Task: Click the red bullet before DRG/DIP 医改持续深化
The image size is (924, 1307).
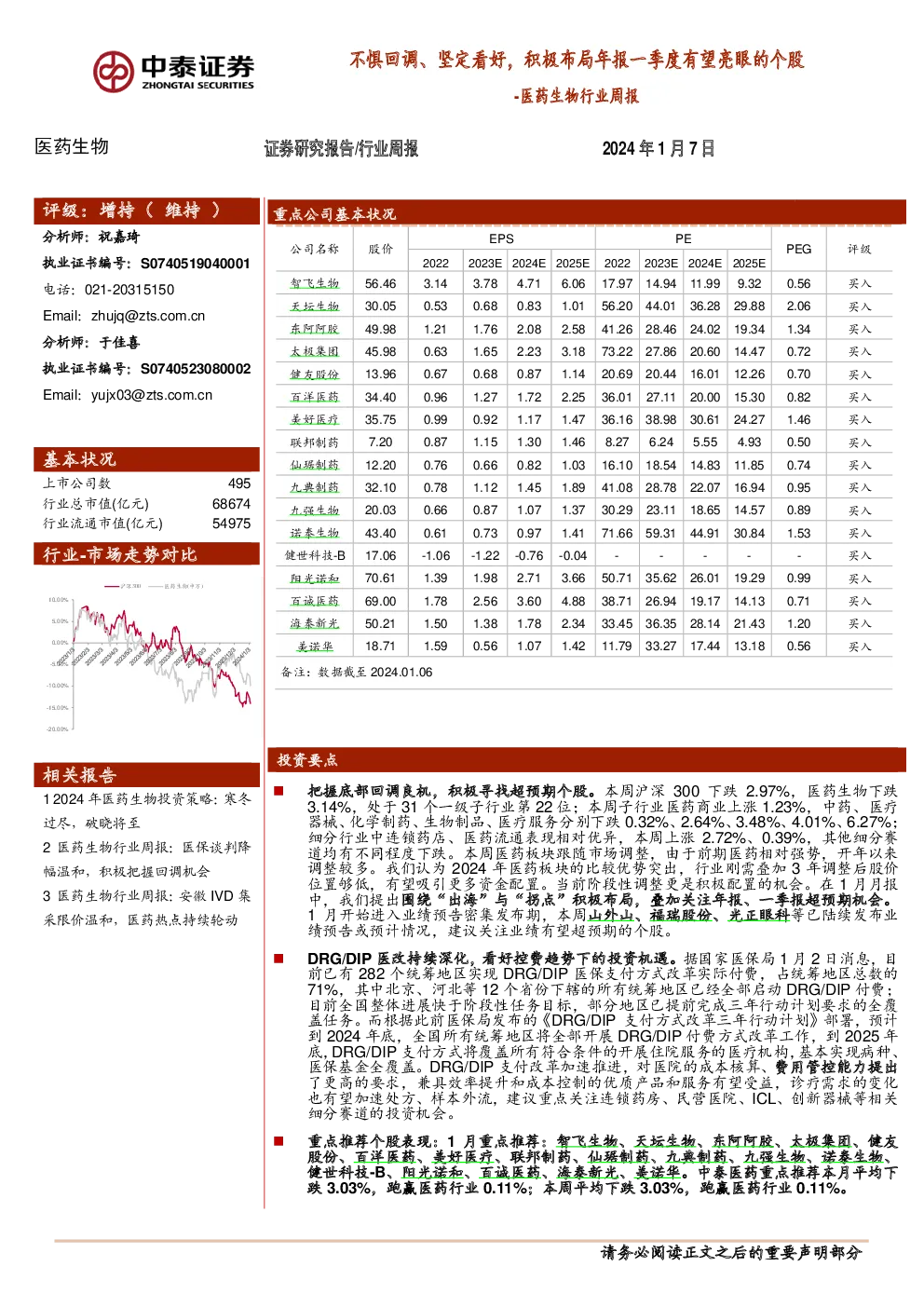Action: click(x=278, y=958)
